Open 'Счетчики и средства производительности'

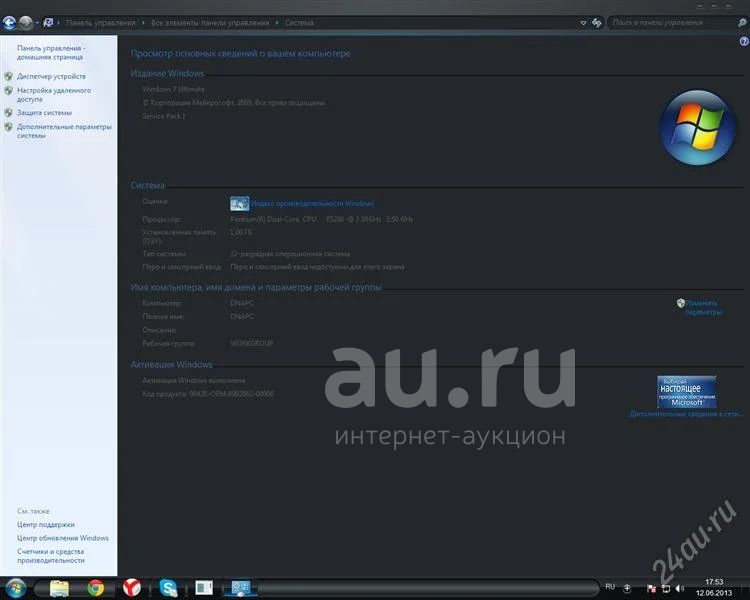[51, 556]
